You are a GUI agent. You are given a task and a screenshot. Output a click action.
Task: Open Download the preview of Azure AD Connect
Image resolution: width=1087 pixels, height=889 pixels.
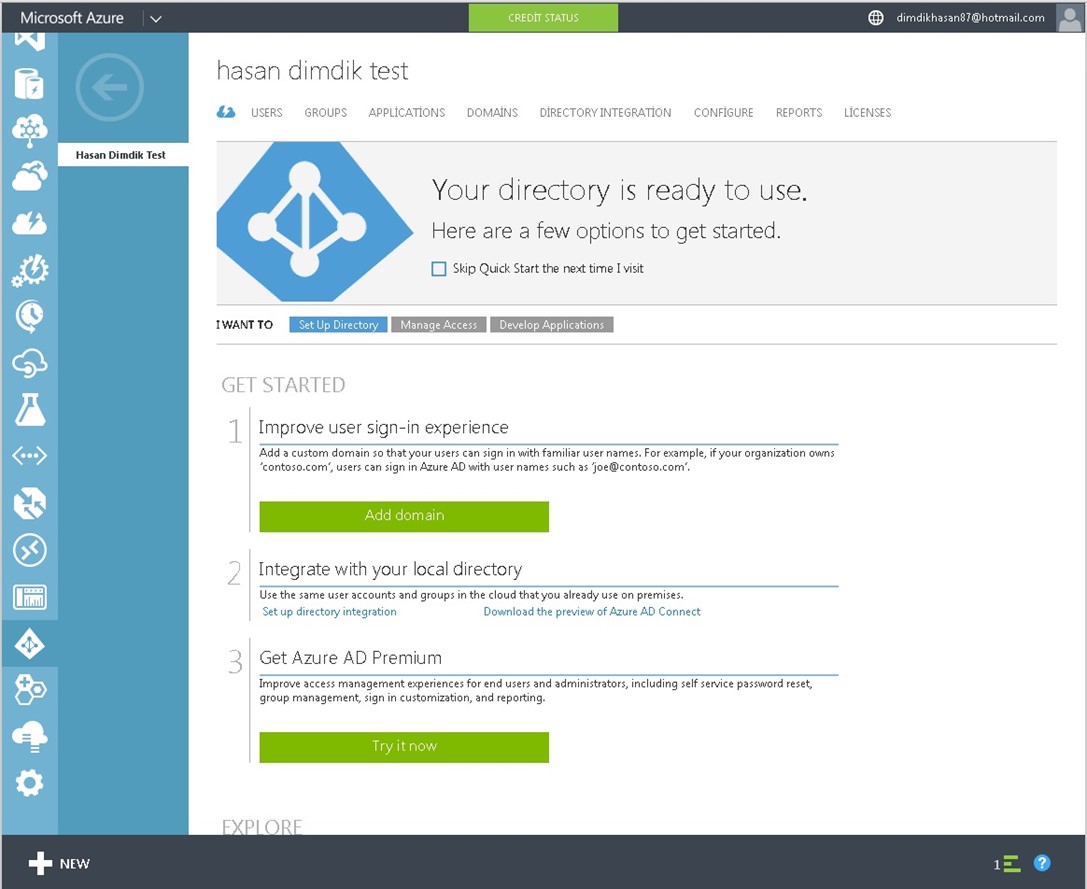pos(592,612)
